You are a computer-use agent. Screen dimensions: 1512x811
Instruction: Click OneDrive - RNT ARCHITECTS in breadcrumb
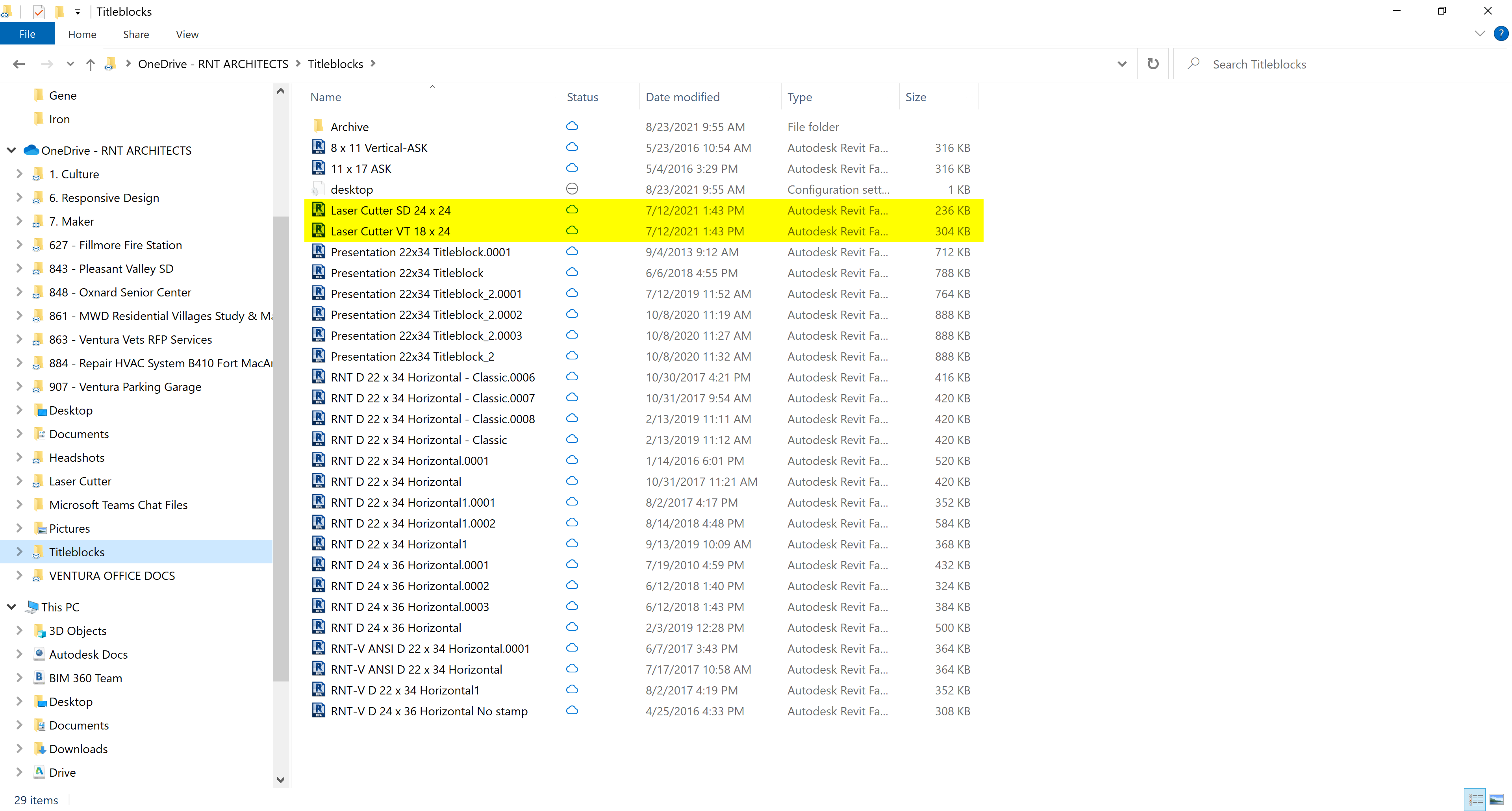pos(213,64)
